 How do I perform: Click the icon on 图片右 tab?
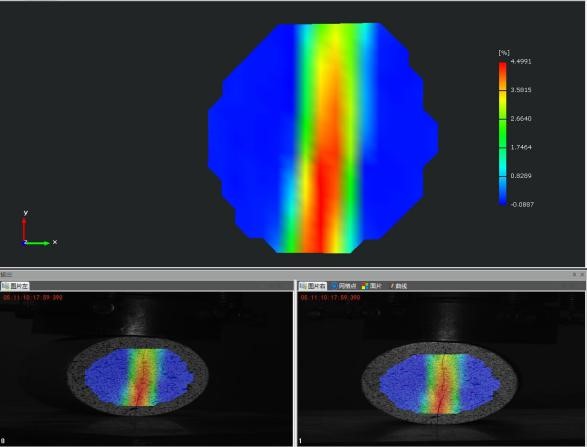(304, 286)
